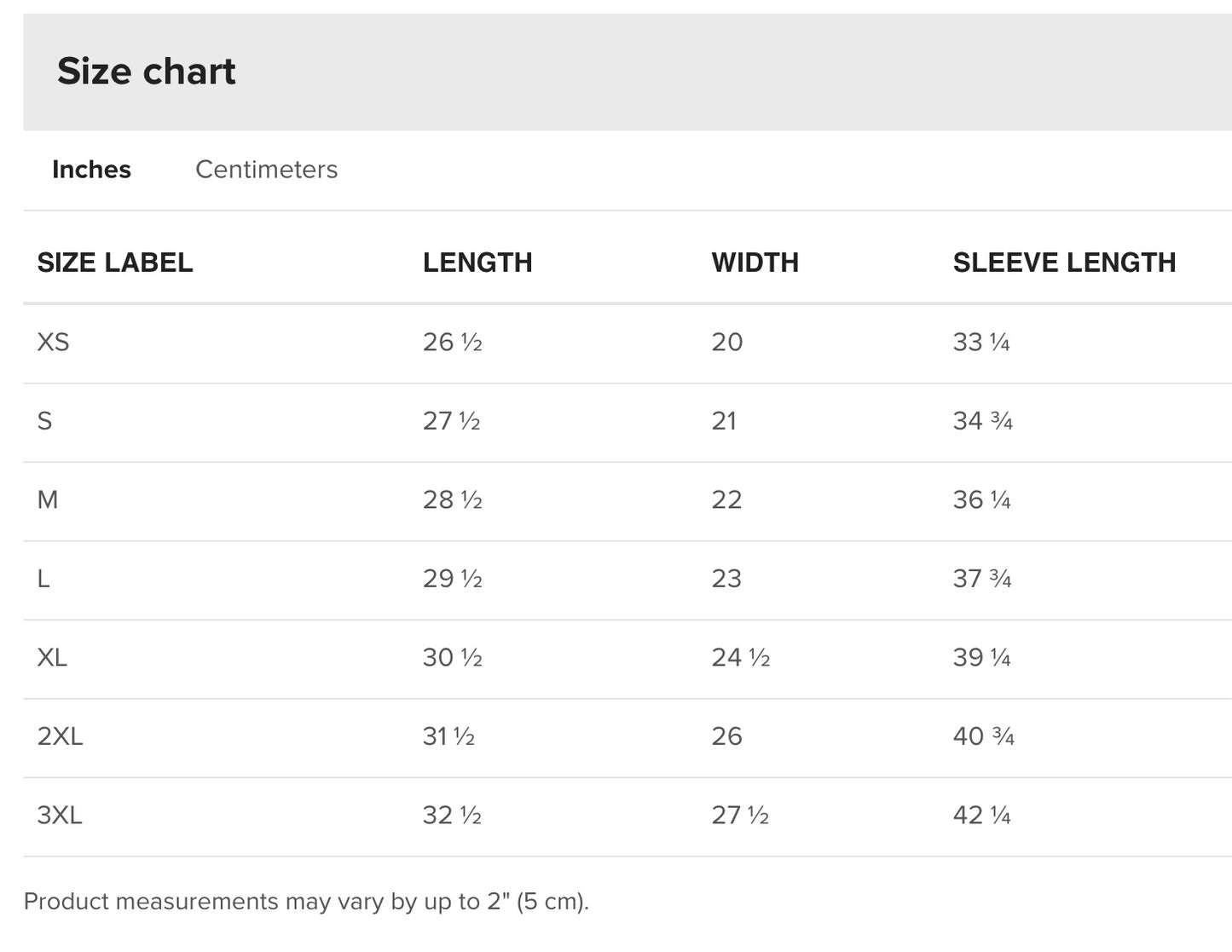Select the 2XL size row label
This screenshot has width=1232, height=952.
(x=60, y=736)
